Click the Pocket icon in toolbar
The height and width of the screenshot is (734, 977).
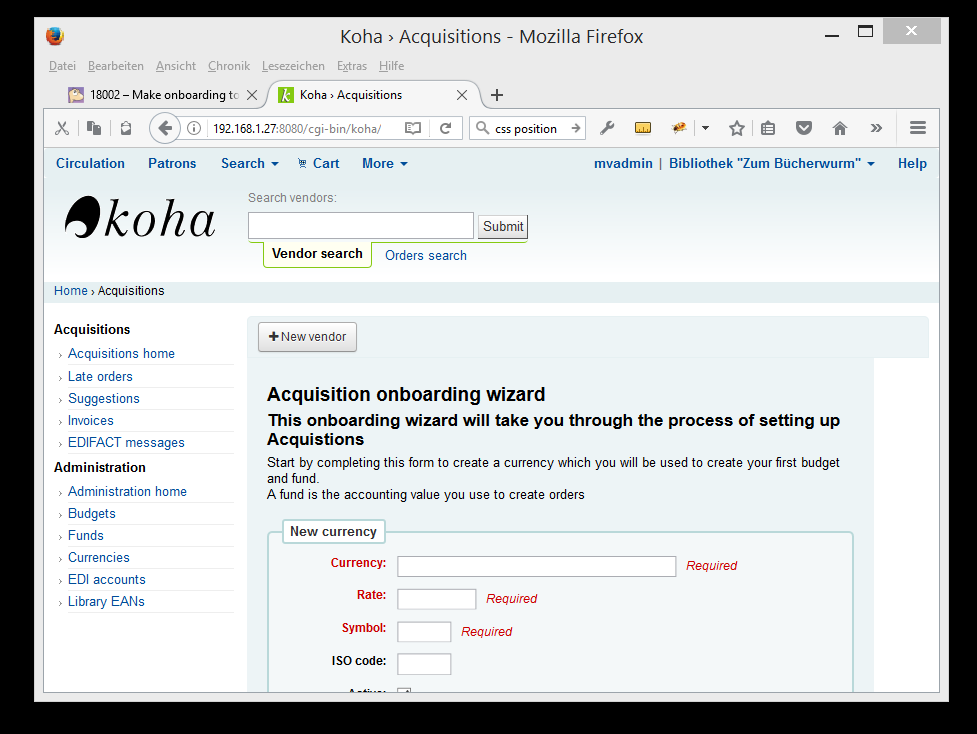point(803,128)
